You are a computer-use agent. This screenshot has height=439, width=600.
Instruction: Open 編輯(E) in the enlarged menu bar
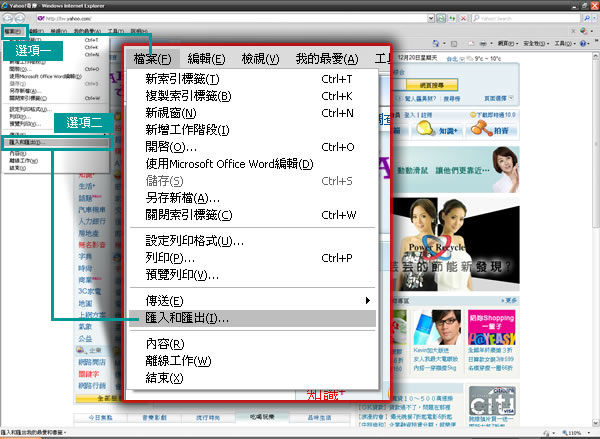[207, 59]
